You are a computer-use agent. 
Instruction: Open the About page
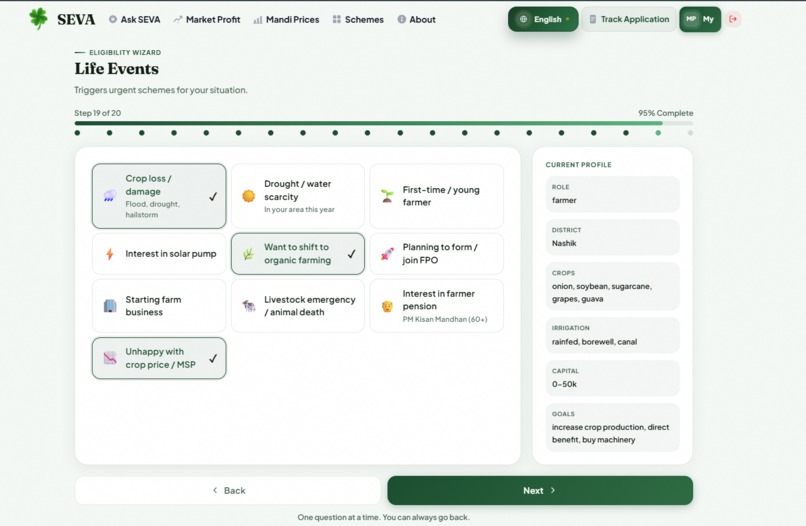[416, 20]
